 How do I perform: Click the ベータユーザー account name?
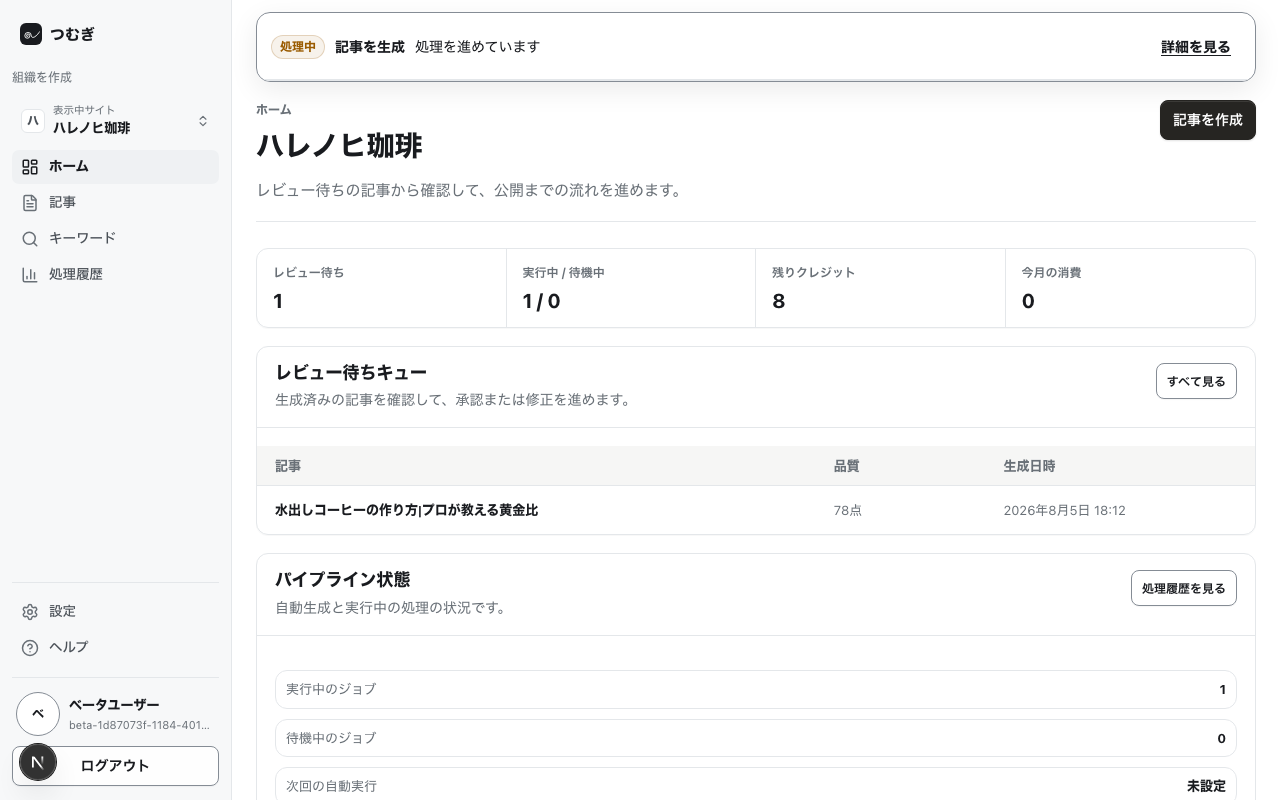coord(114,705)
